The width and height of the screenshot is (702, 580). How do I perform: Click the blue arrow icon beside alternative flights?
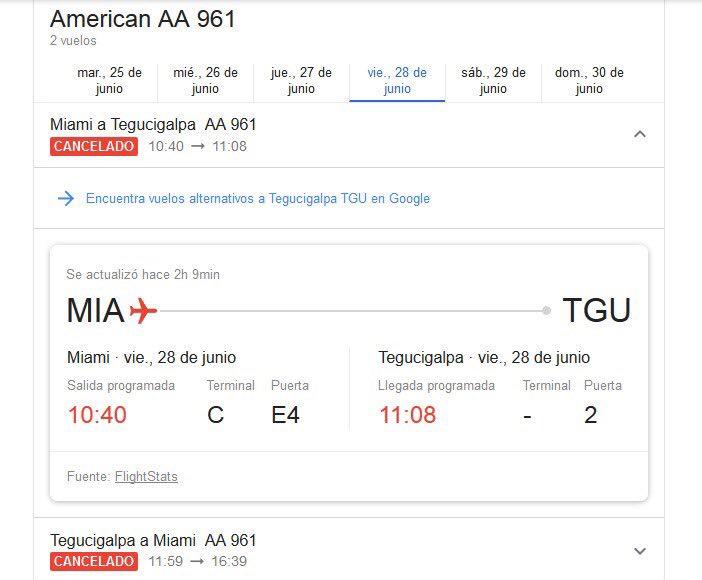(66, 198)
